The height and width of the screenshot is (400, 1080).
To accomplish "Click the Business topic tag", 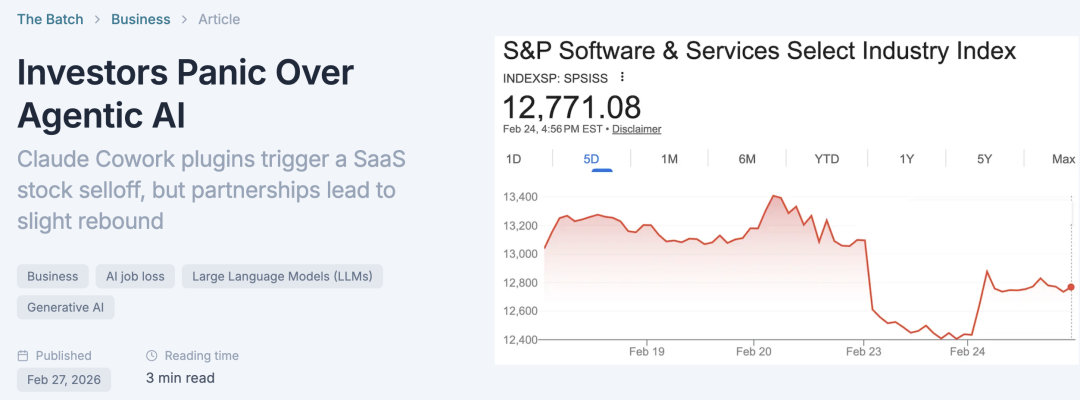I will coord(53,276).
